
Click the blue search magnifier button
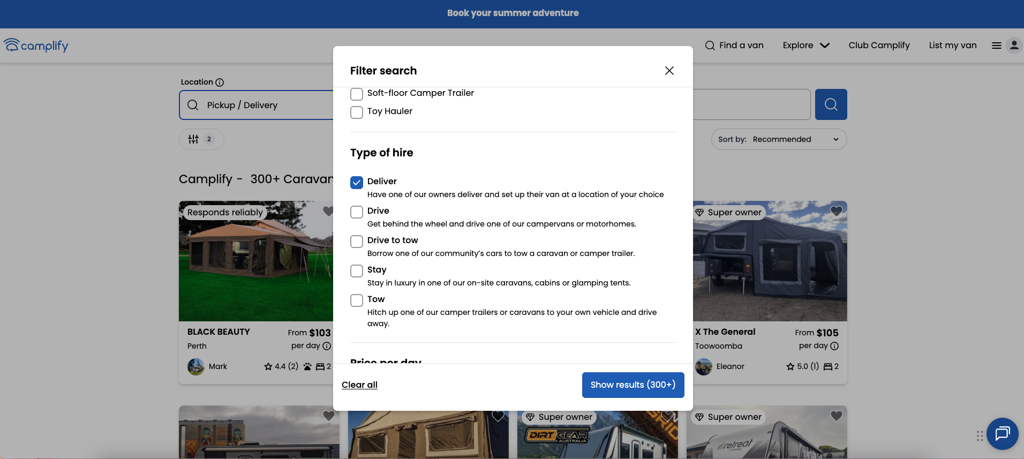click(x=830, y=105)
